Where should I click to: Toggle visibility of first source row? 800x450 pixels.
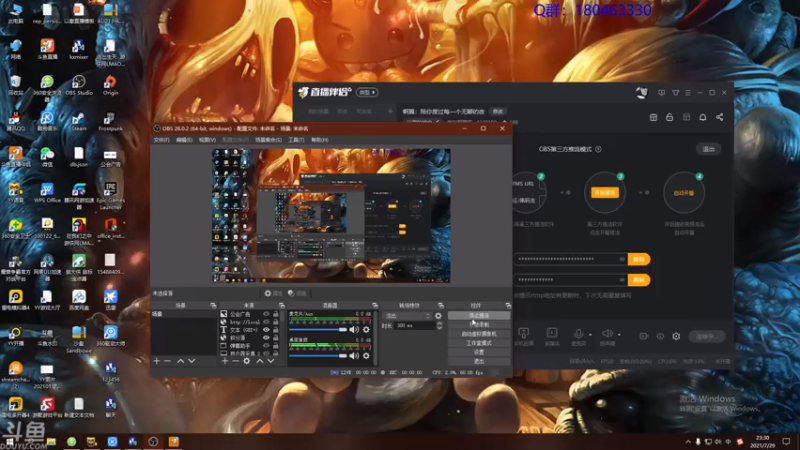[266, 314]
